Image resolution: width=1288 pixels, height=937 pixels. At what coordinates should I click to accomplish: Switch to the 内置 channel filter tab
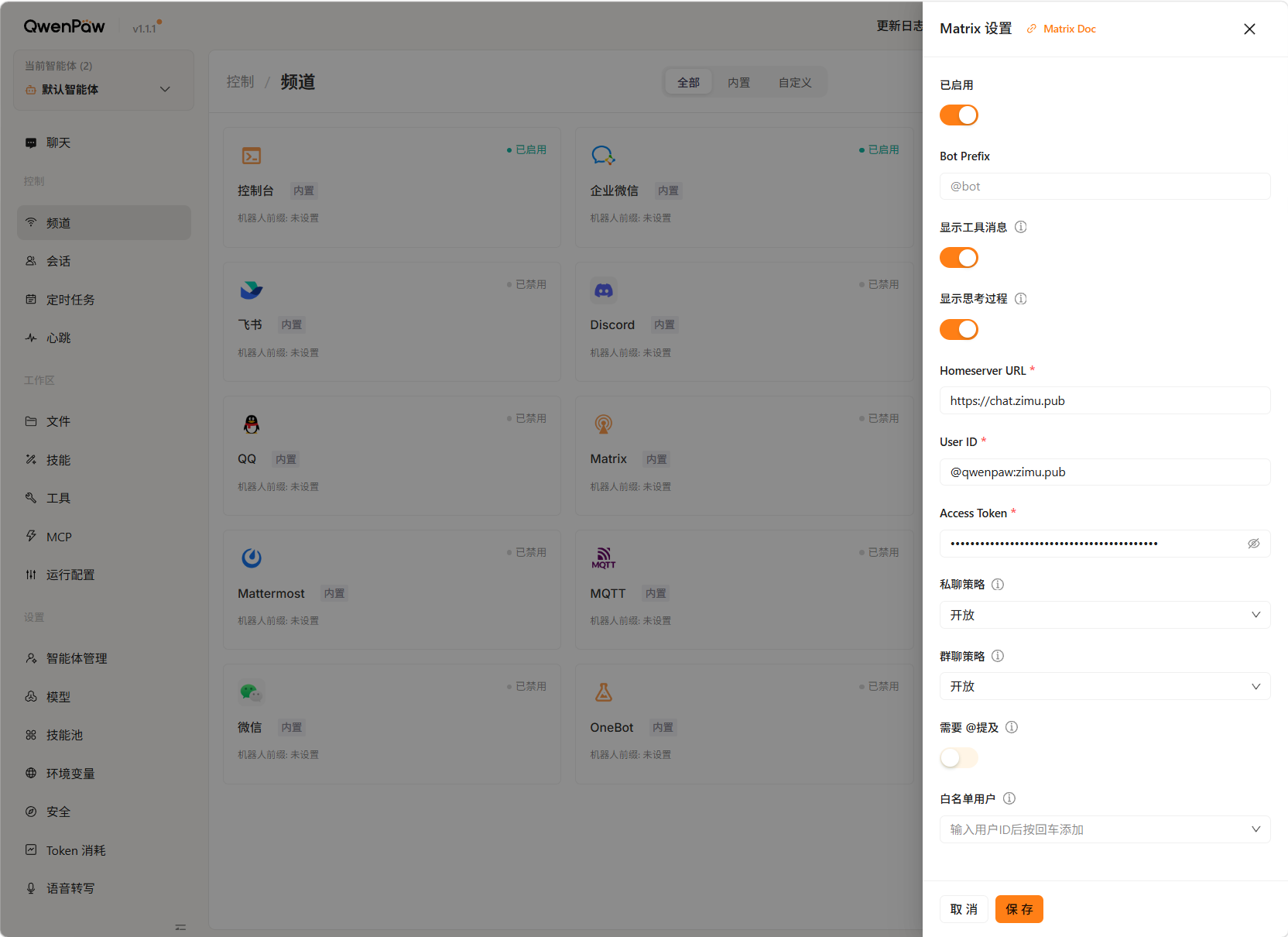(738, 82)
